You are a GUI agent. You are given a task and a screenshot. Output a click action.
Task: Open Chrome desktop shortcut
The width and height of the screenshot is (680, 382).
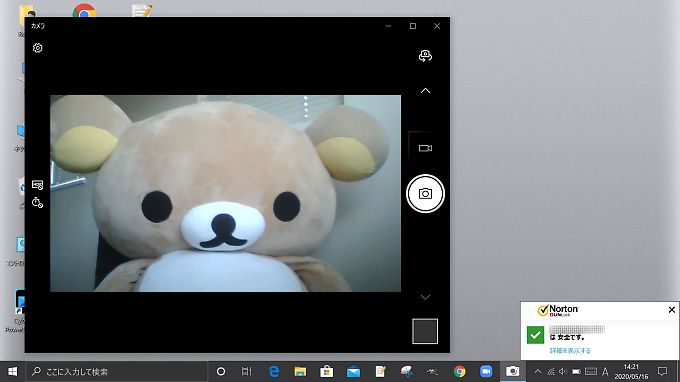pyautogui.click(x=84, y=11)
